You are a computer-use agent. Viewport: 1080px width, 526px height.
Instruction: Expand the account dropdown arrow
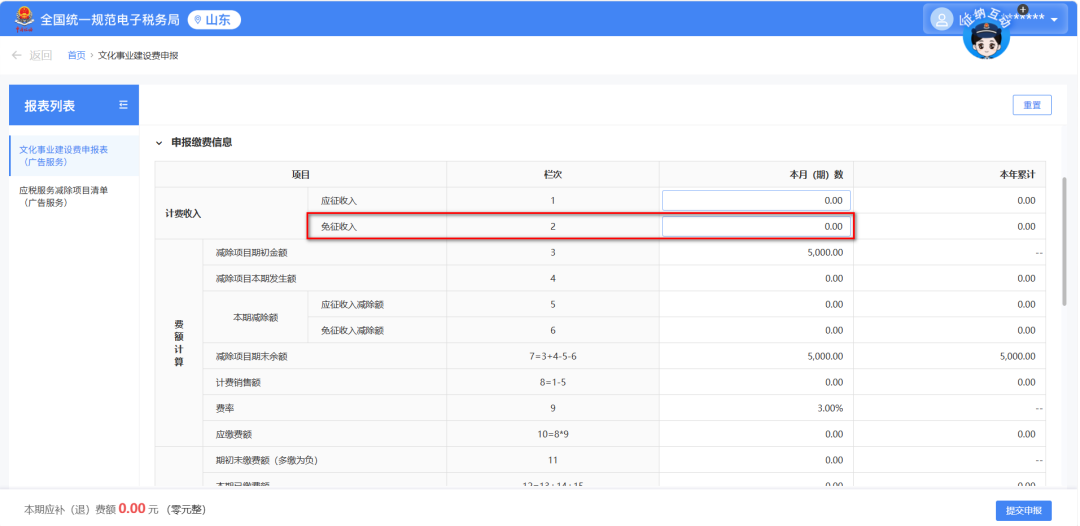click(x=1054, y=20)
